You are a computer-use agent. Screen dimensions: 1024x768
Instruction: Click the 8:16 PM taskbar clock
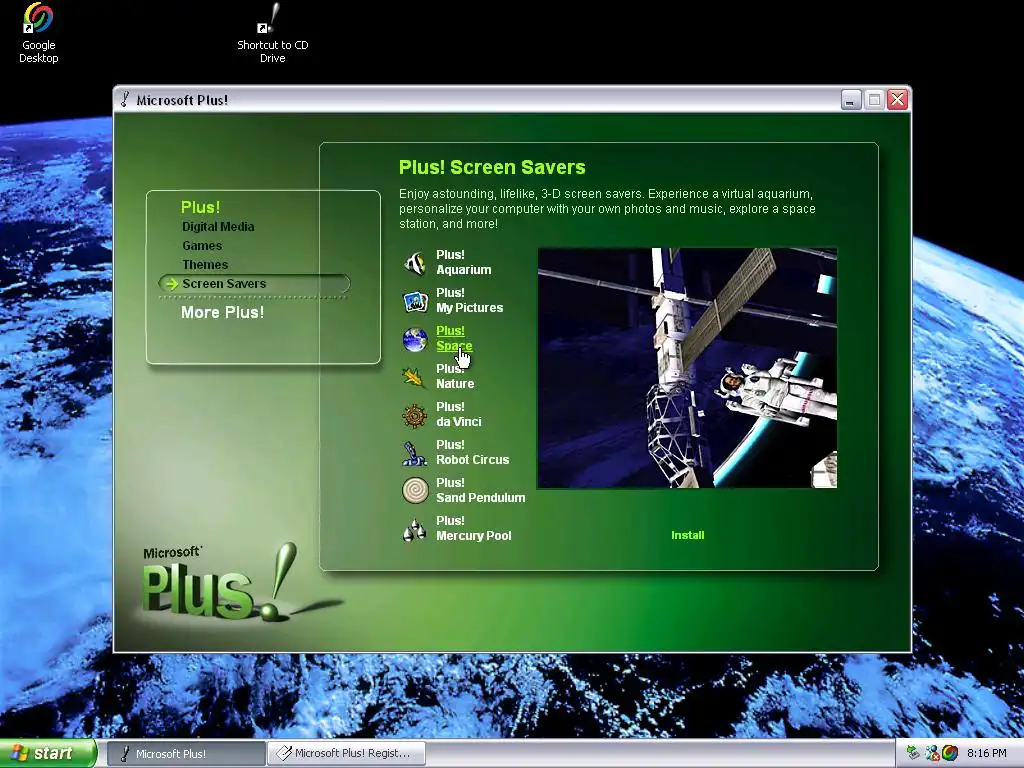[986, 753]
